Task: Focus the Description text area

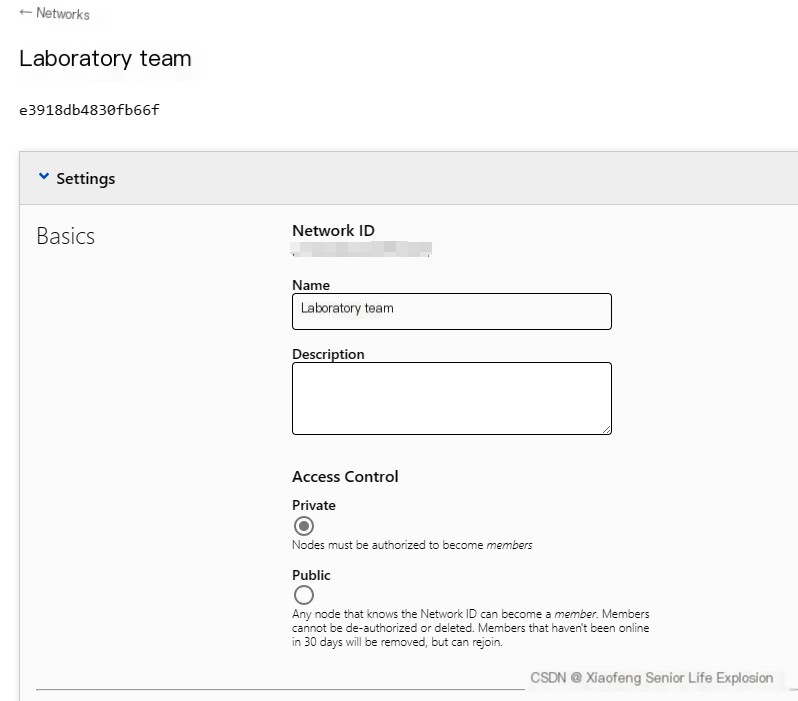Action: (451, 398)
